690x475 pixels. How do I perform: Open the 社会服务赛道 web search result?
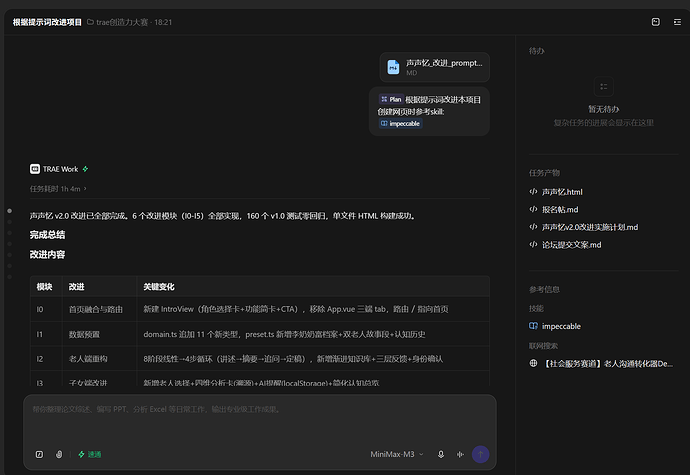(x=601, y=364)
